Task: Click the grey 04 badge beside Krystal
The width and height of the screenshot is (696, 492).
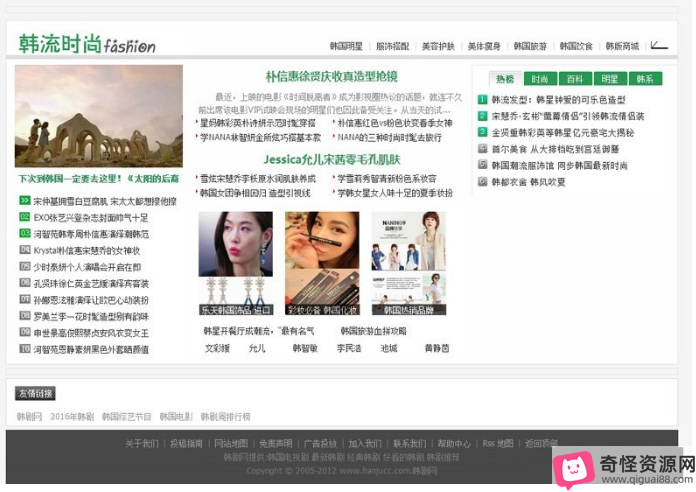Action: click(25, 250)
